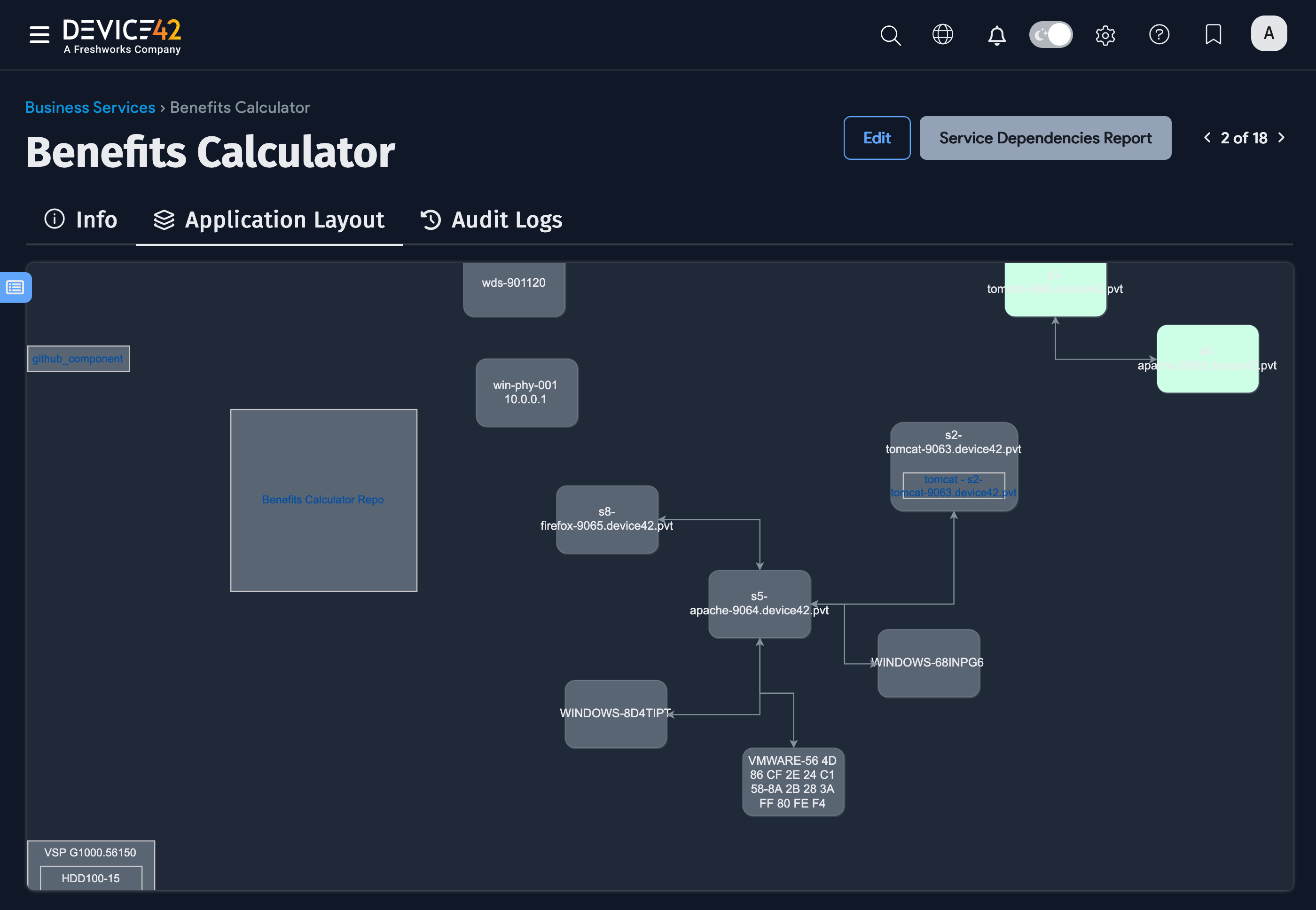Viewport: 1316px width, 910px height.
Task: Open the github_component link
Action: coord(78,359)
